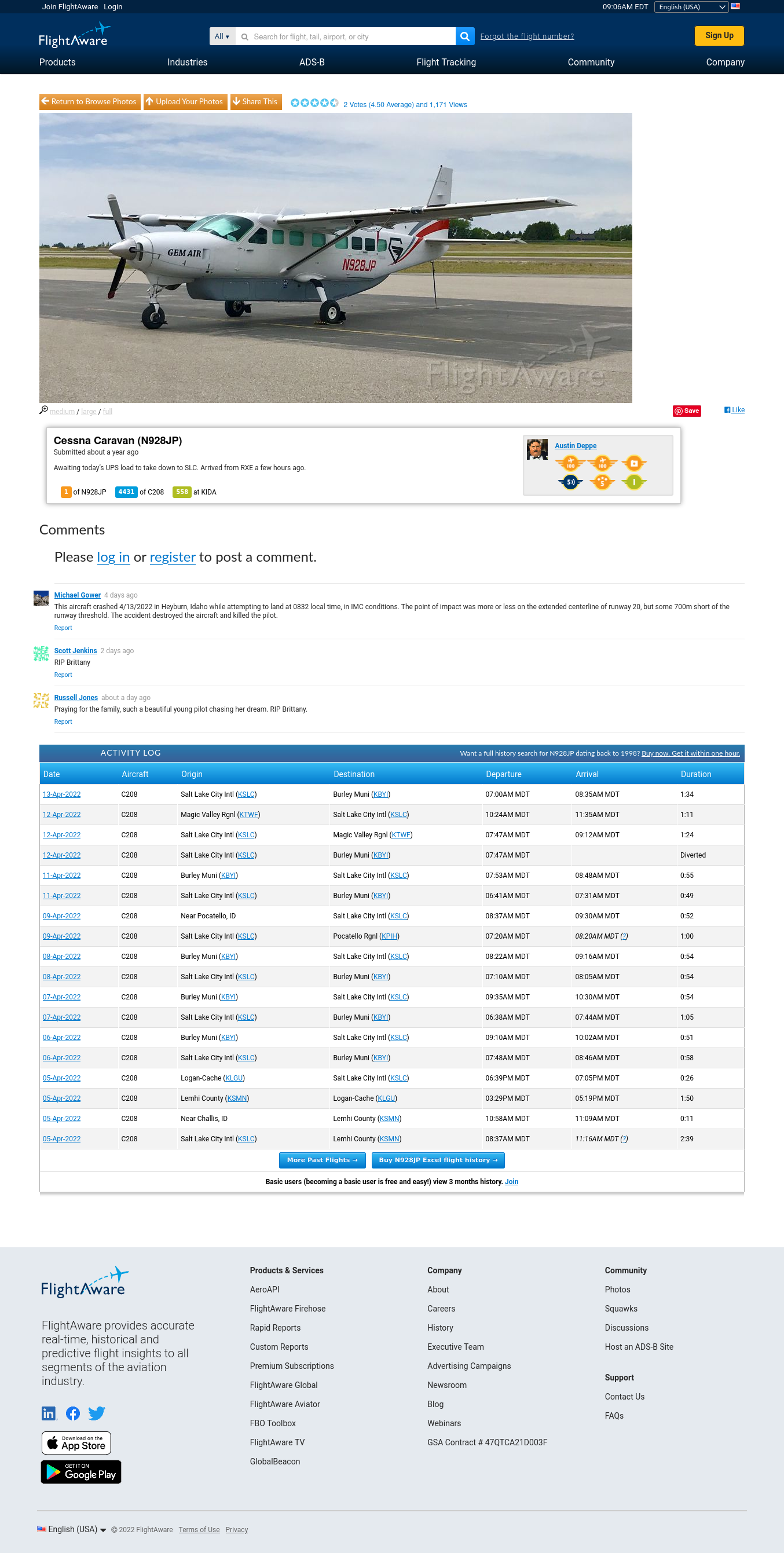This screenshot has width=784, height=1553.
Task: Open the Products menu
Action: (x=57, y=62)
